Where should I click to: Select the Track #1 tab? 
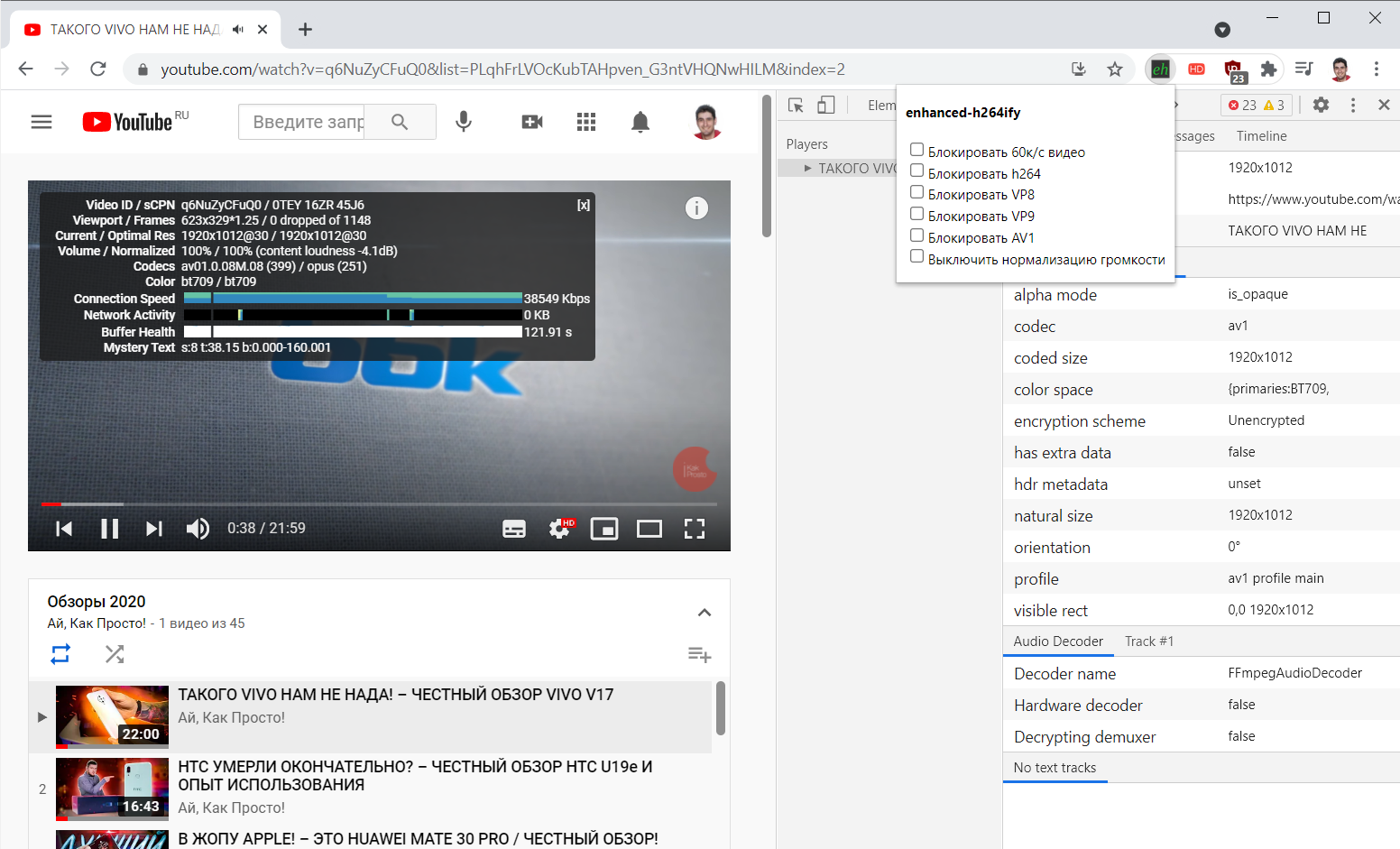1149,641
